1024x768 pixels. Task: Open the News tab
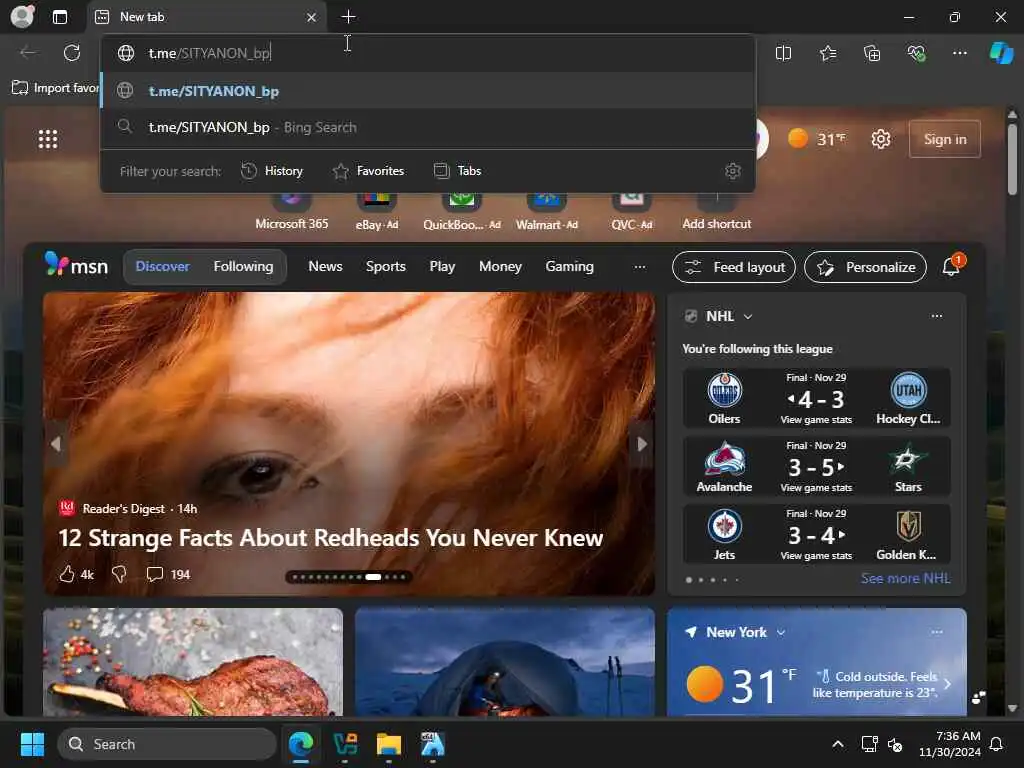pyautogui.click(x=325, y=266)
